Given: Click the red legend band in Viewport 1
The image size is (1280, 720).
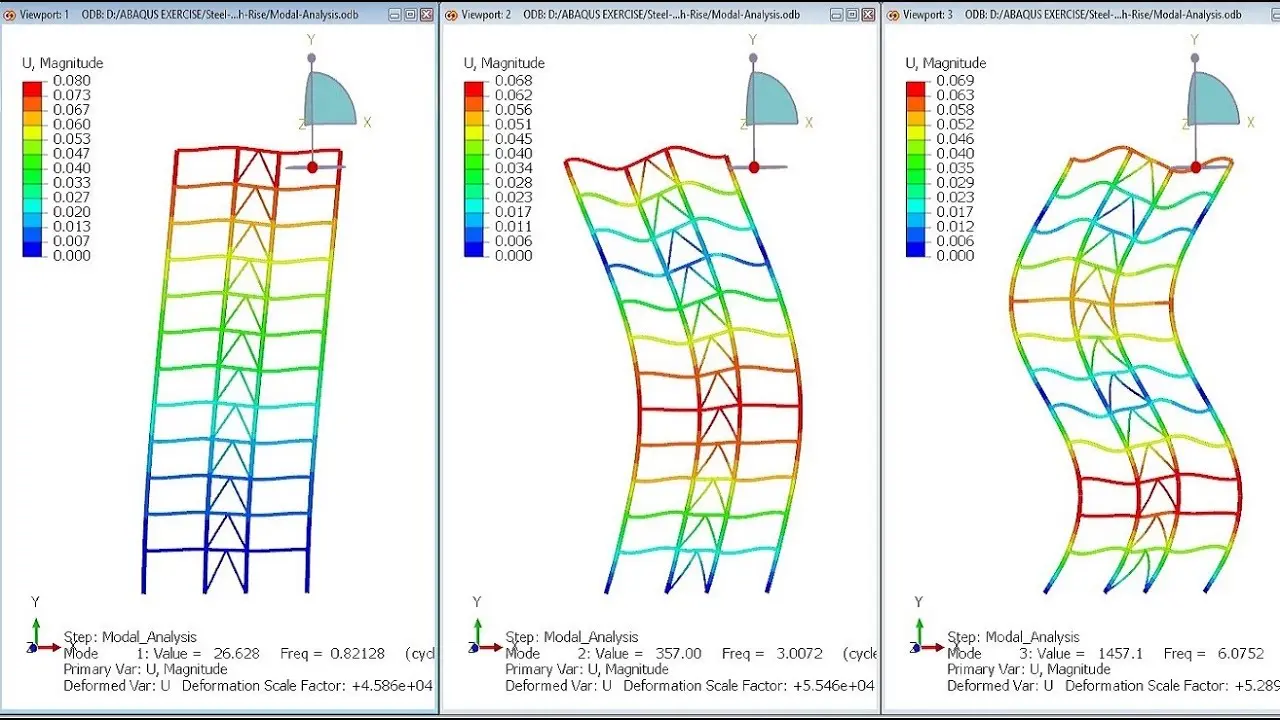Looking at the screenshot, I should tap(32, 88).
